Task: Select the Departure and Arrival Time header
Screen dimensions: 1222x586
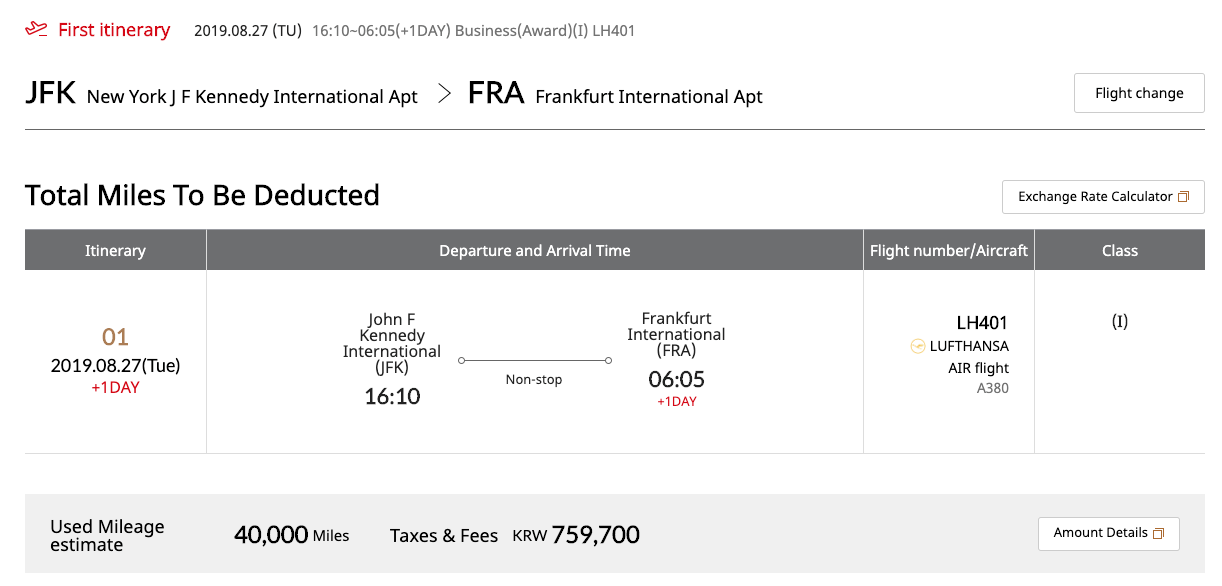Action: 535,250
